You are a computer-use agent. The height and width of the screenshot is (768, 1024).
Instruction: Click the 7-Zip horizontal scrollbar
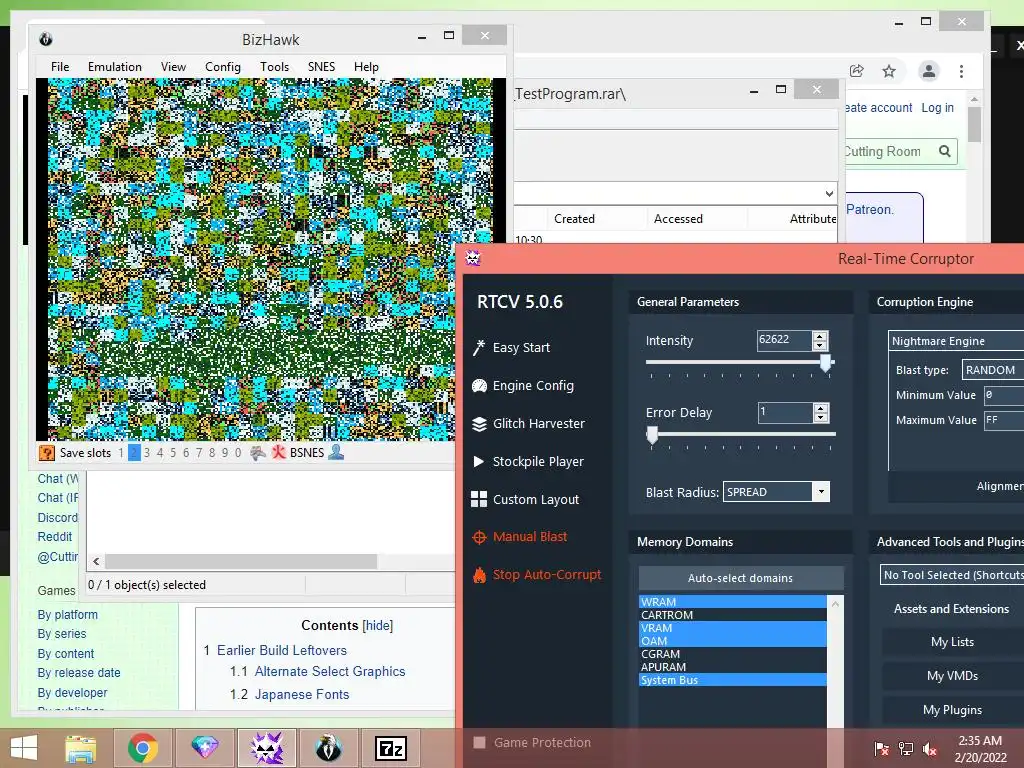(241, 562)
